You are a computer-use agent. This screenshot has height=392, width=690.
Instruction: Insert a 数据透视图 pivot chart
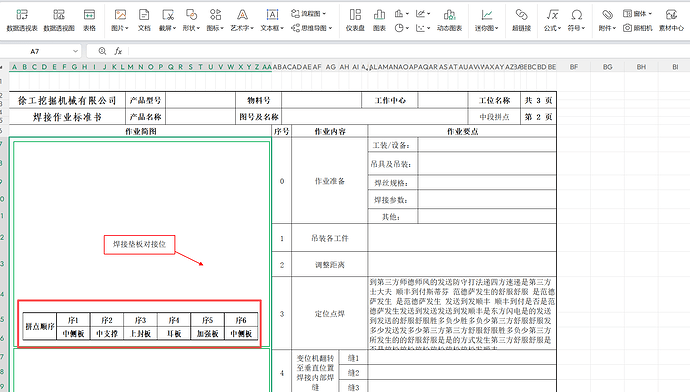coord(59,20)
